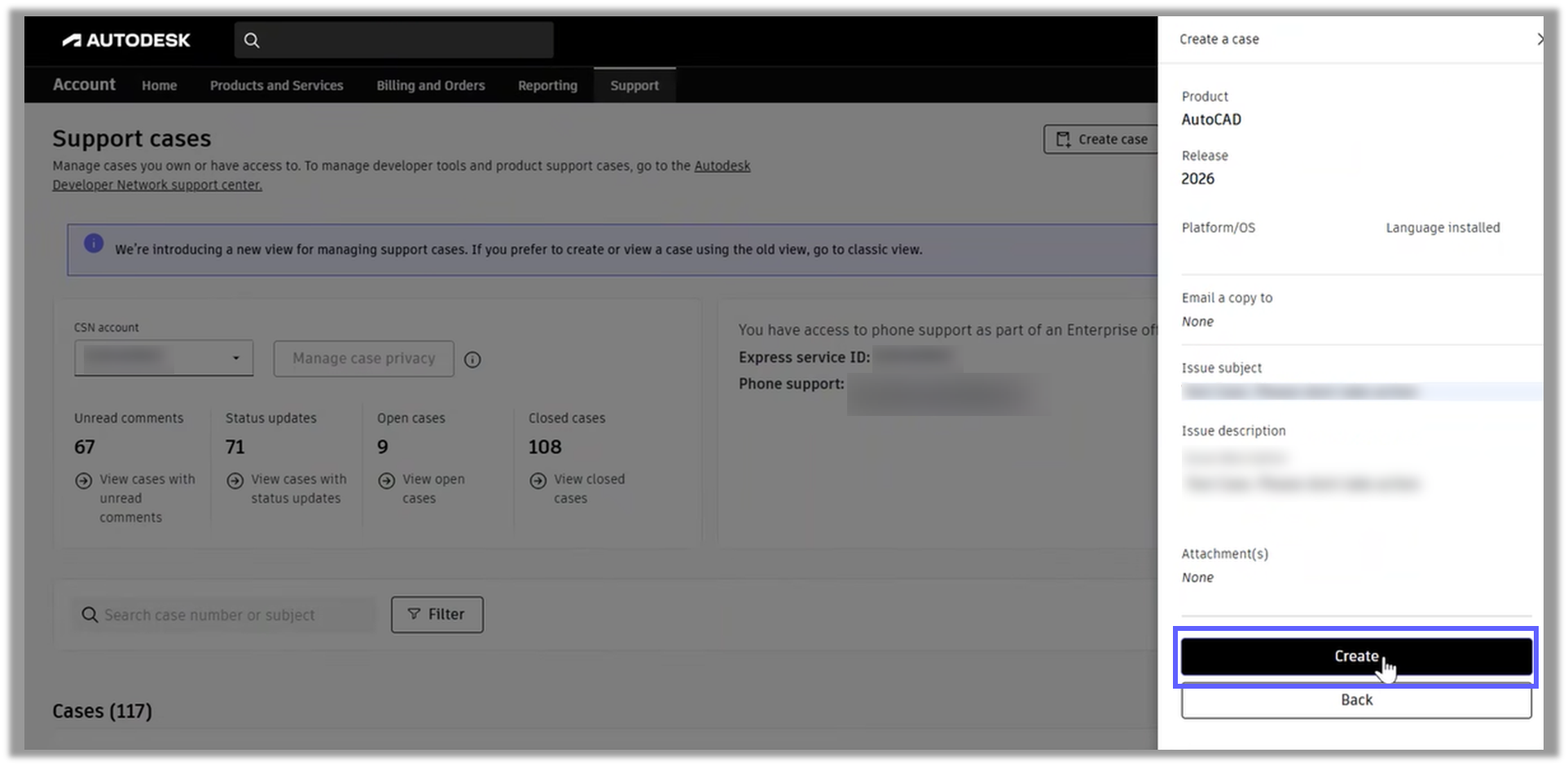
Task: Click the Manage case privacy button
Action: coord(363,358)
